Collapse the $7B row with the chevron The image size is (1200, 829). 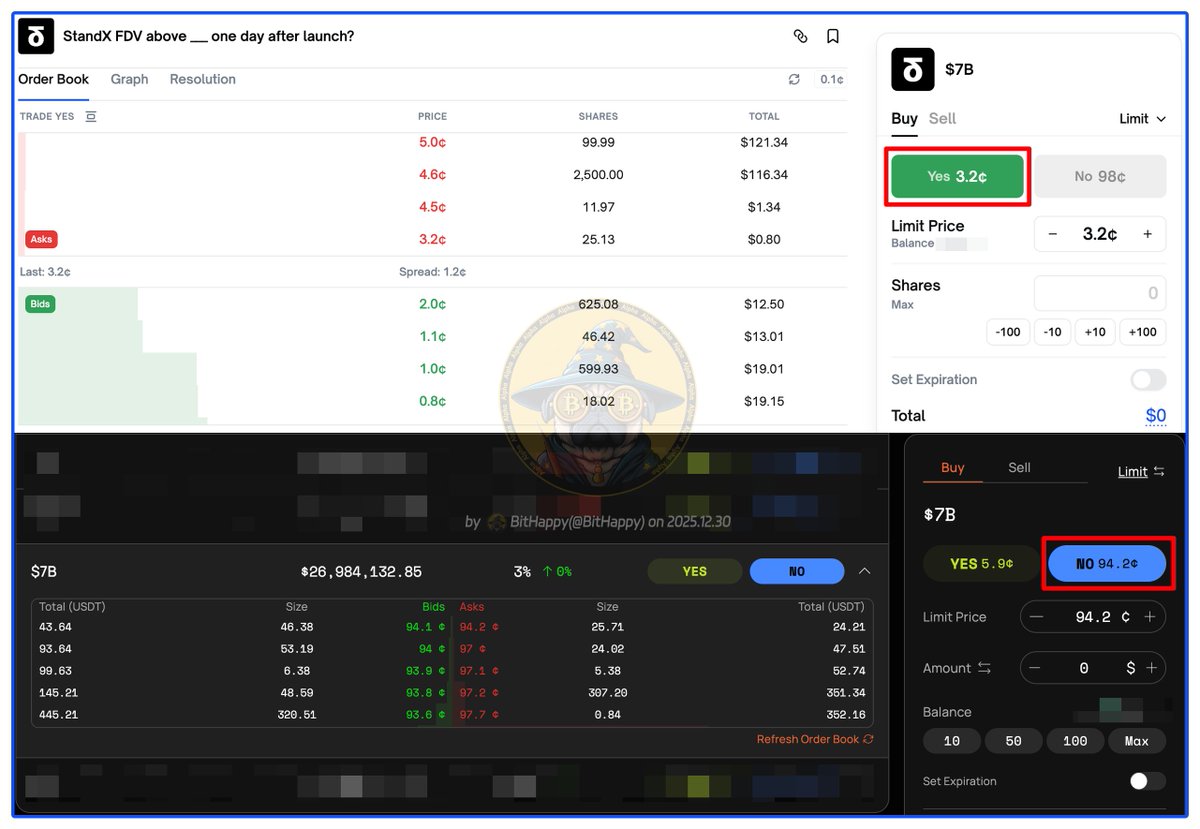pyautogui.click(x=865, y=571)
